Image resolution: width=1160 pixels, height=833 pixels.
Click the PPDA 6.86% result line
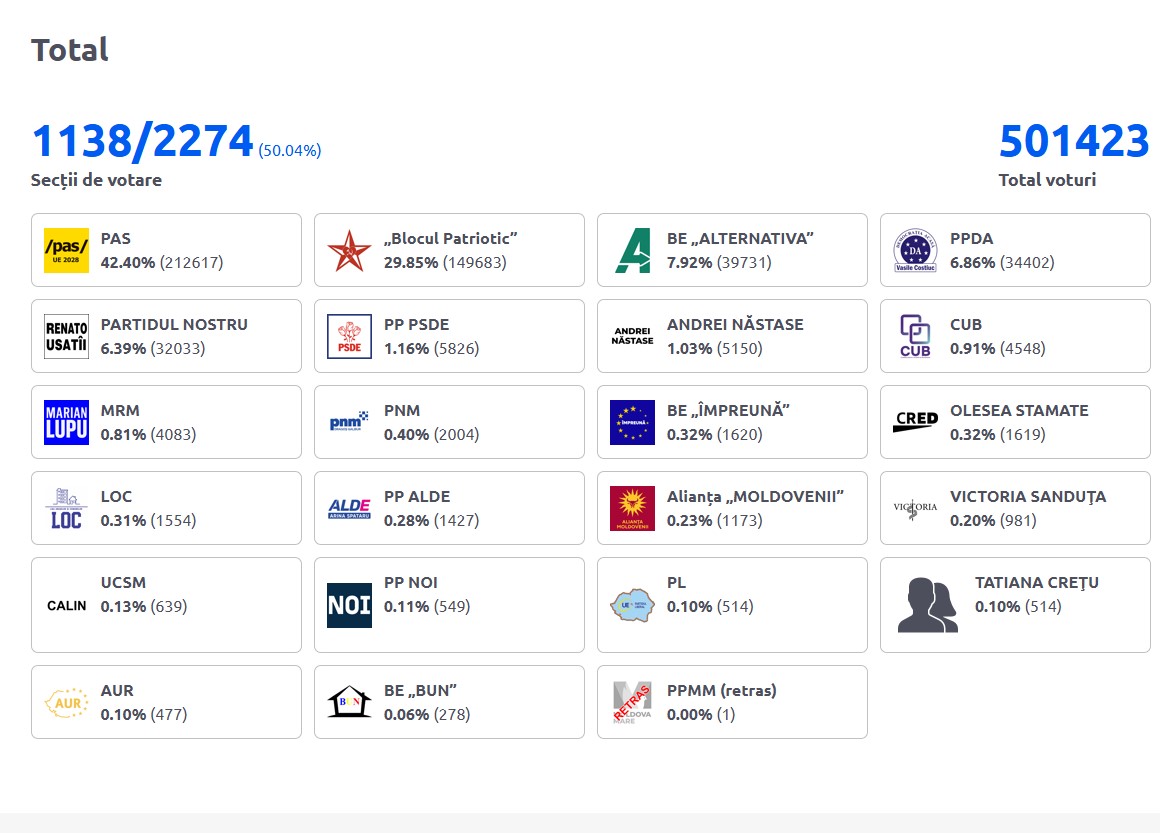[1002, 263]
